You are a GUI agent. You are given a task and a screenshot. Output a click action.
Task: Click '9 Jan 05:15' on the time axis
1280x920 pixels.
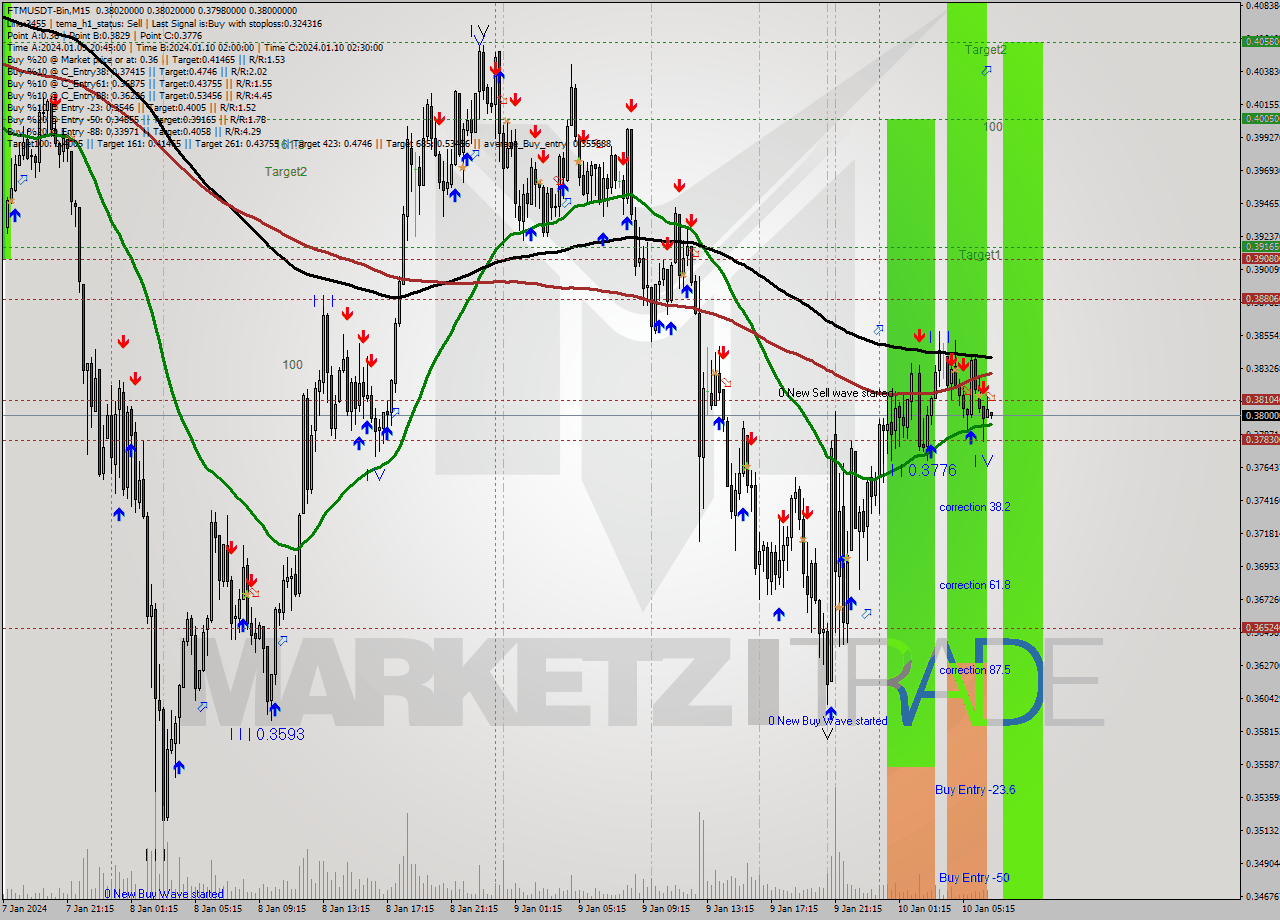(x=602, y=909)
